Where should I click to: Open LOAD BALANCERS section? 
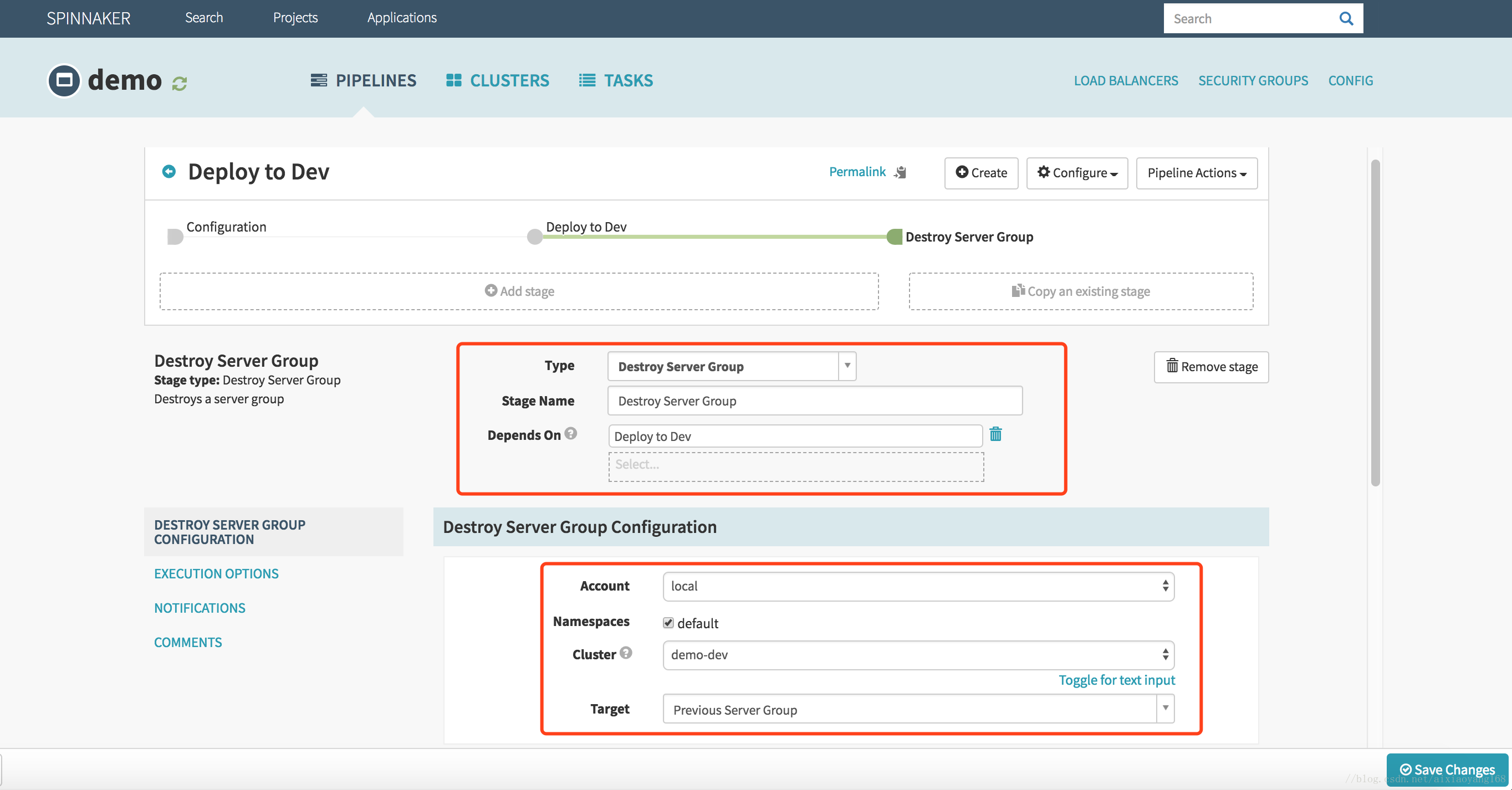(1126, 80)
